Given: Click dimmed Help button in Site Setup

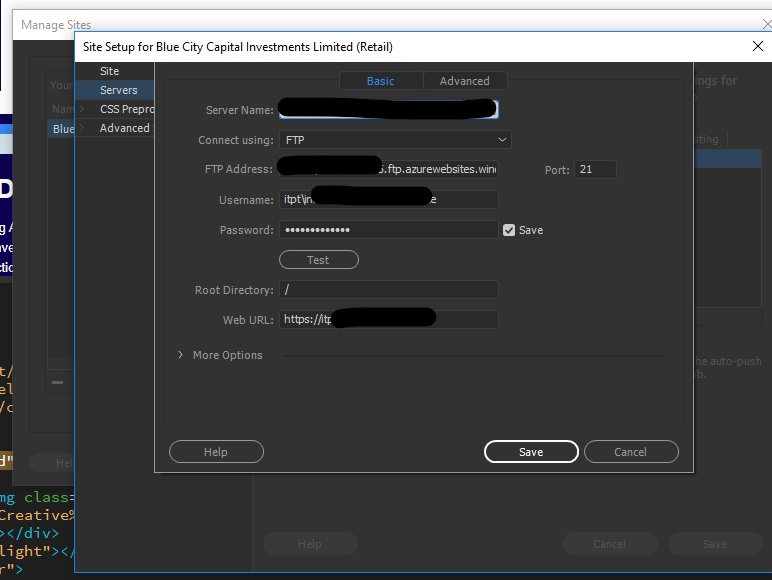Looking at the screenshot, I should click(x=310, y=544).
